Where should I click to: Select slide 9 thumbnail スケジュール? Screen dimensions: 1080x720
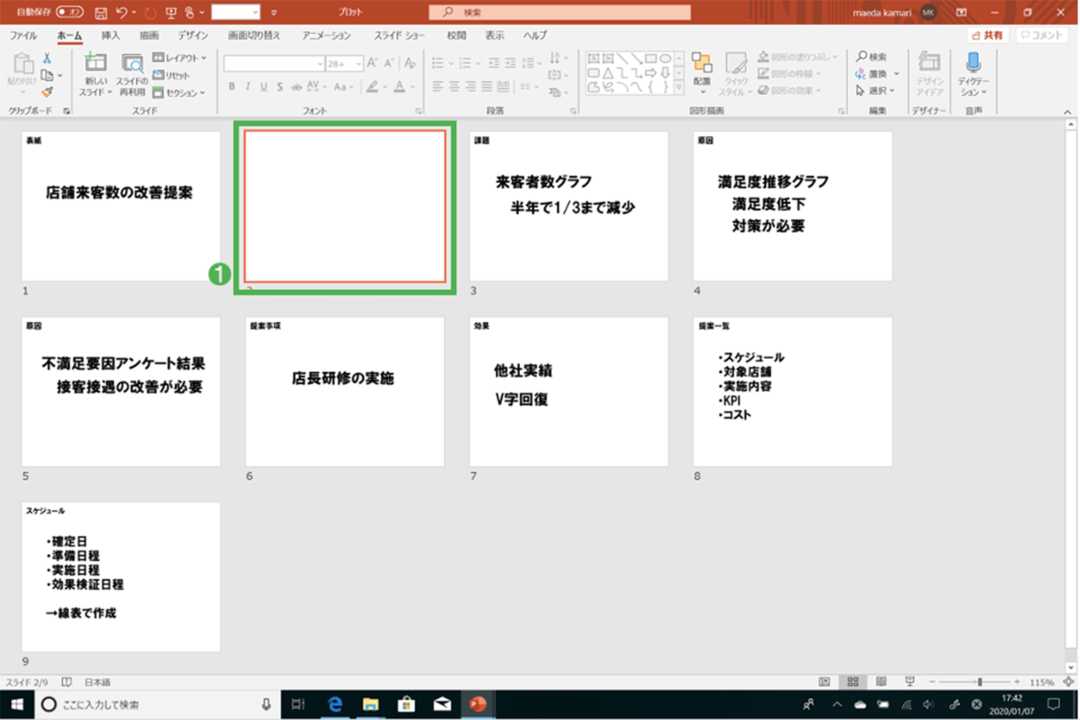point(121,577)
